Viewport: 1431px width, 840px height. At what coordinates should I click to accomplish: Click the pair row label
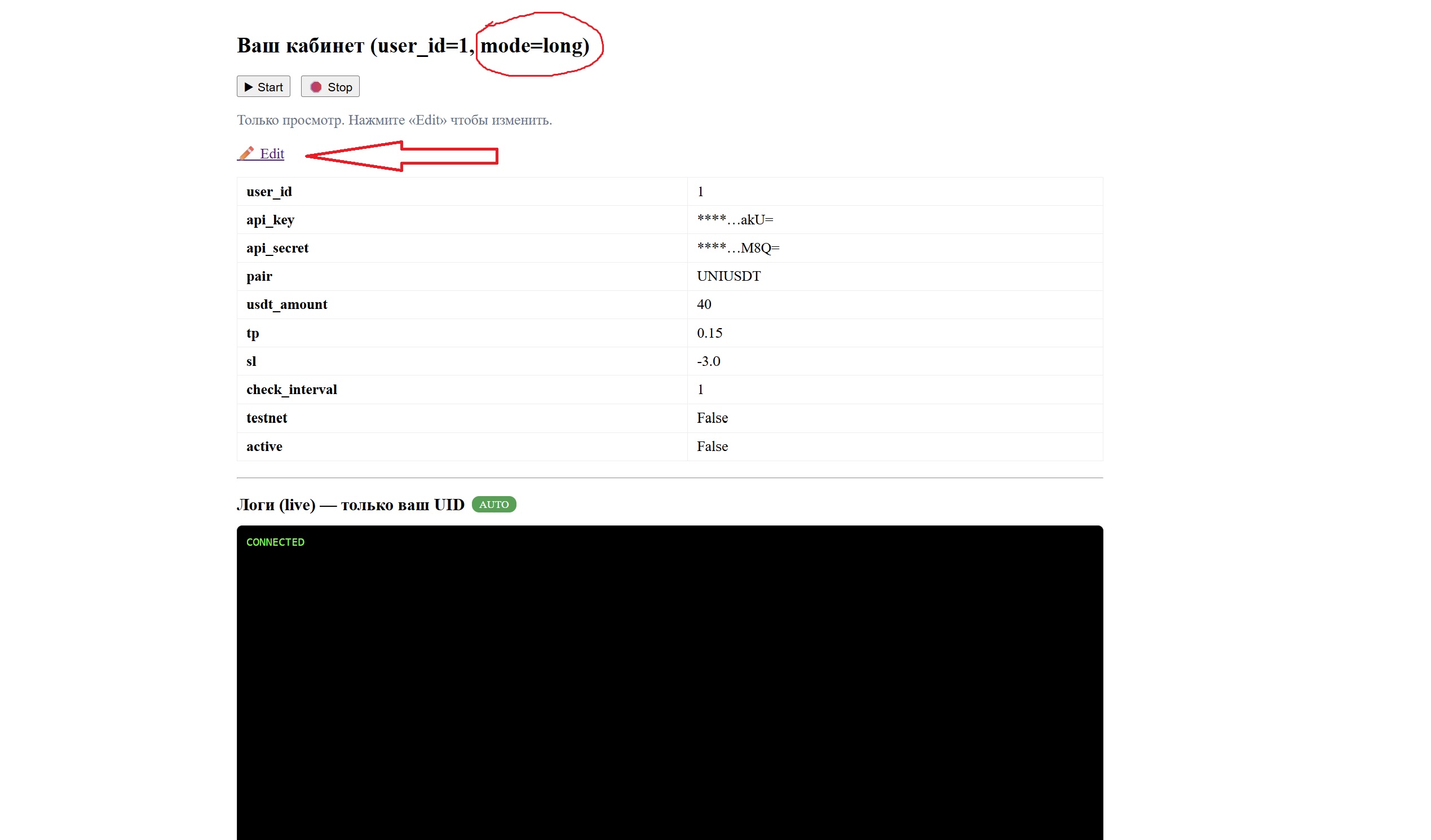coord(259,277)
